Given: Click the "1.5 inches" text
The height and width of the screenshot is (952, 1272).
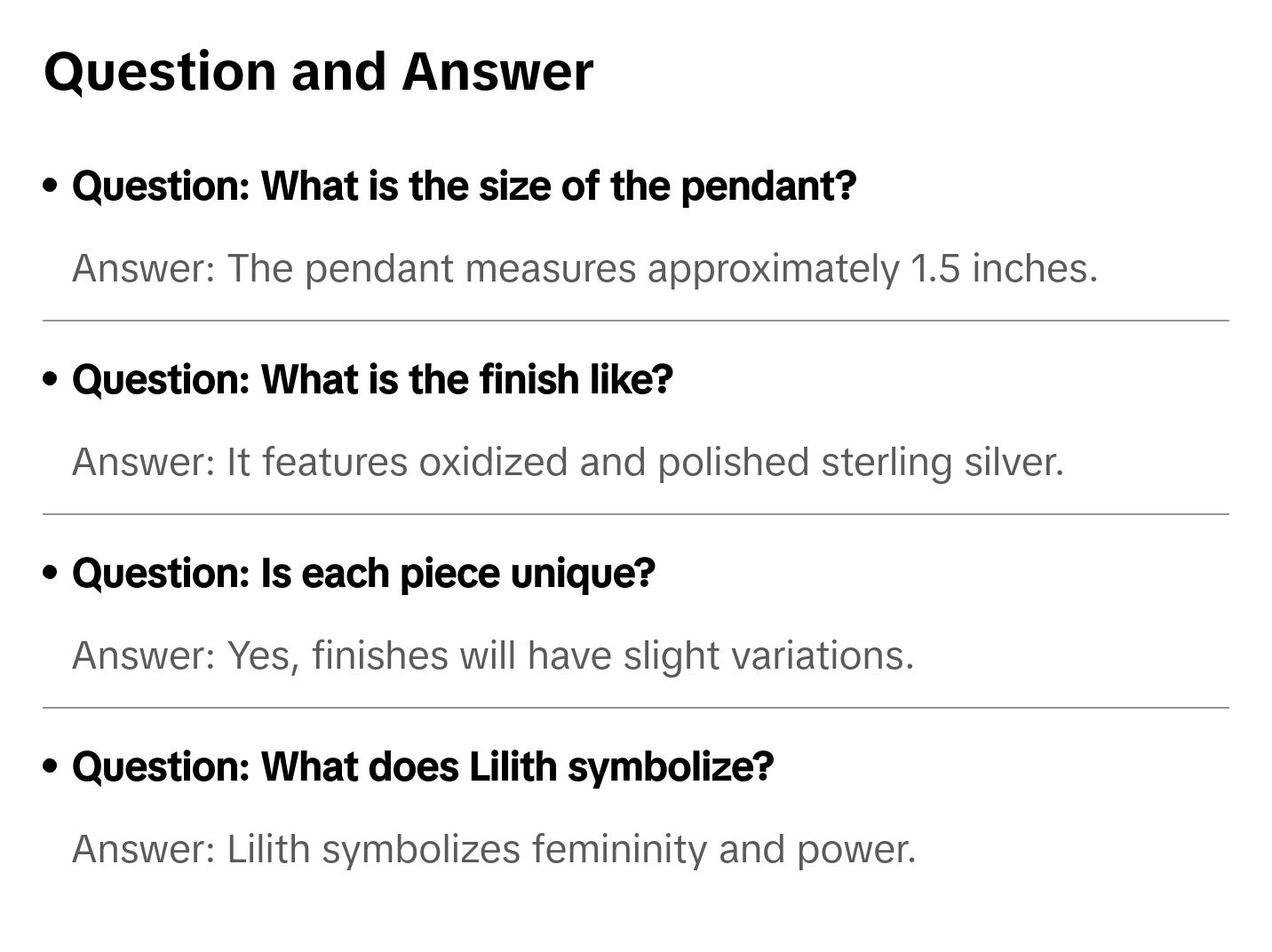Looking at the screenshot, I should click(1004, 268).
